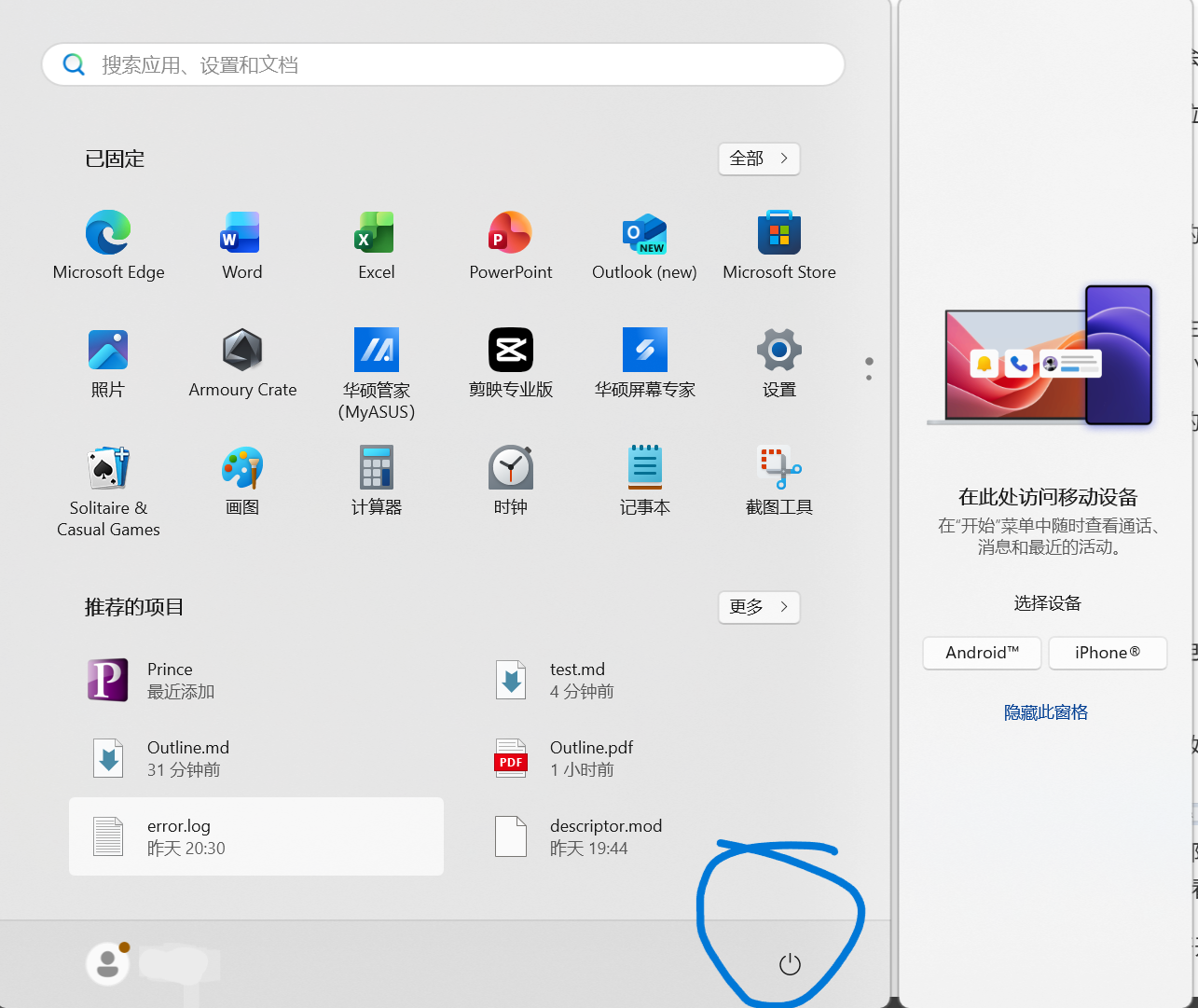Image resolution: width=1198 pixels, height=1008 pixels.
Task: Launch 记事本 (Notepad)
Action: (x=645, y=480)
